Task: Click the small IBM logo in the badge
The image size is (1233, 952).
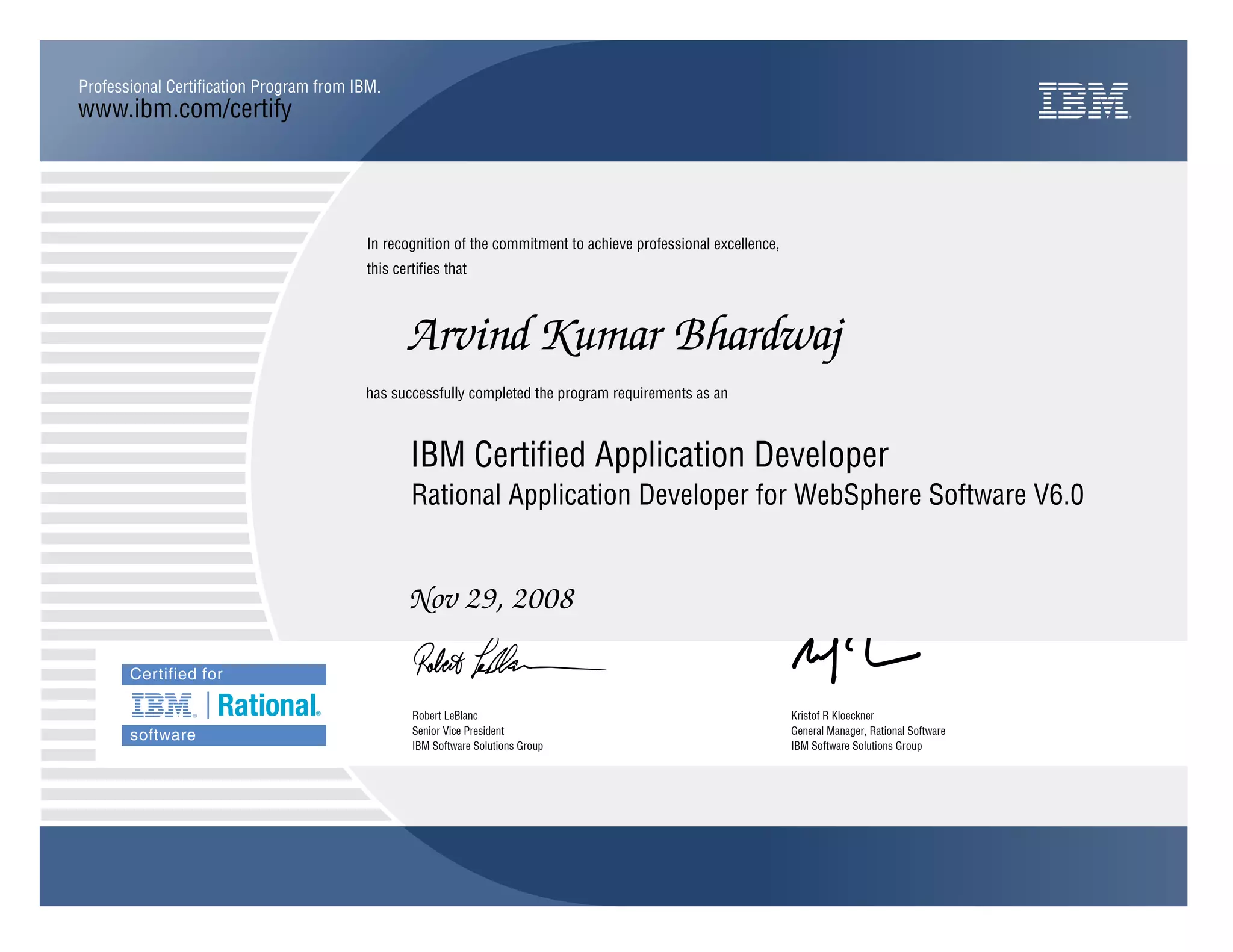Action: [163, 705]
